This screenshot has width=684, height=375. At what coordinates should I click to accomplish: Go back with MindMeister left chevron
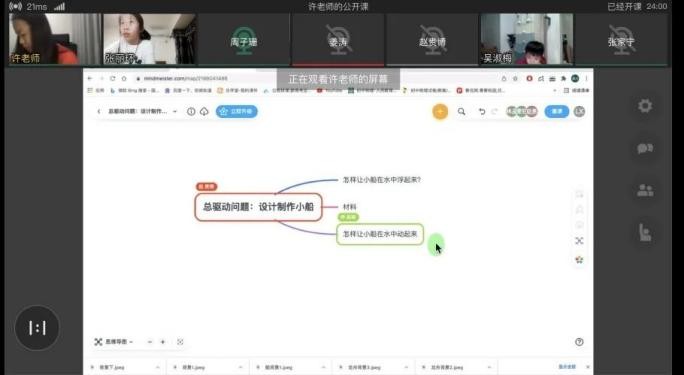pos(99,112)
